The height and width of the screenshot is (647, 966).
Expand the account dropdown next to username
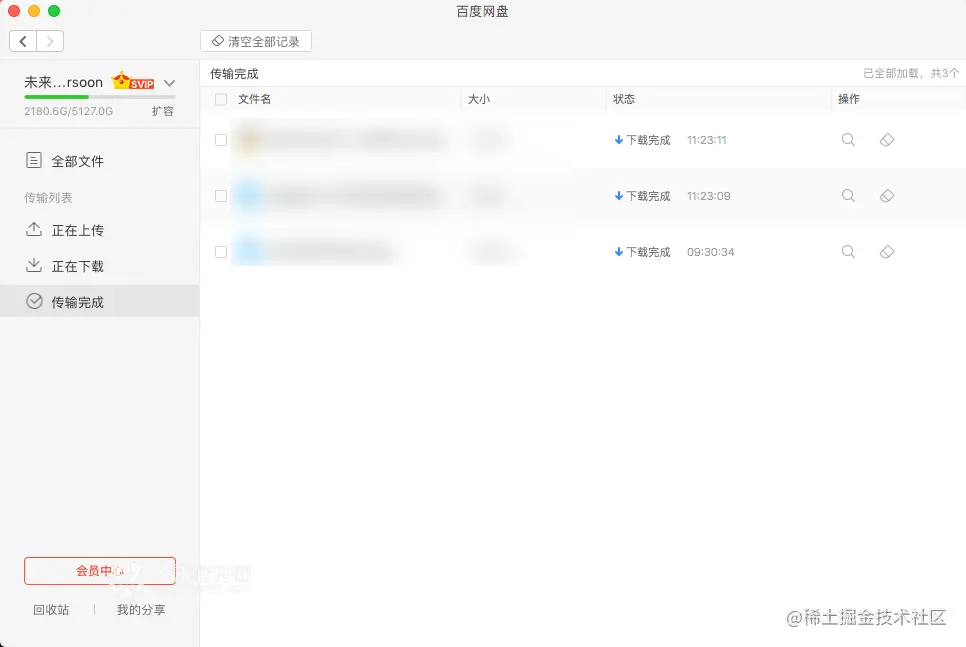[x=168, y=81]
